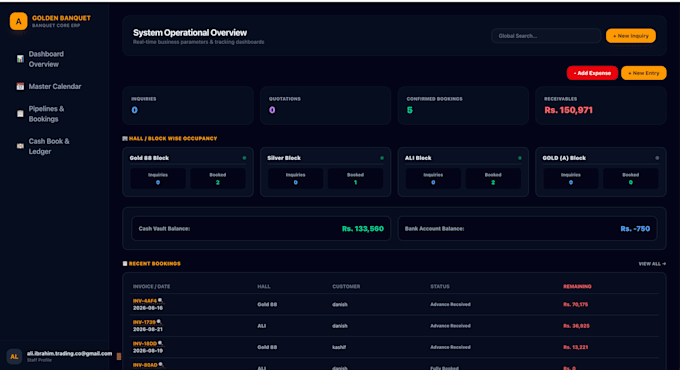Click the ALI hall cell in INV-1739 row
Image resolution: width=680 pixels, height=370 pixels.
pos(262,326)
